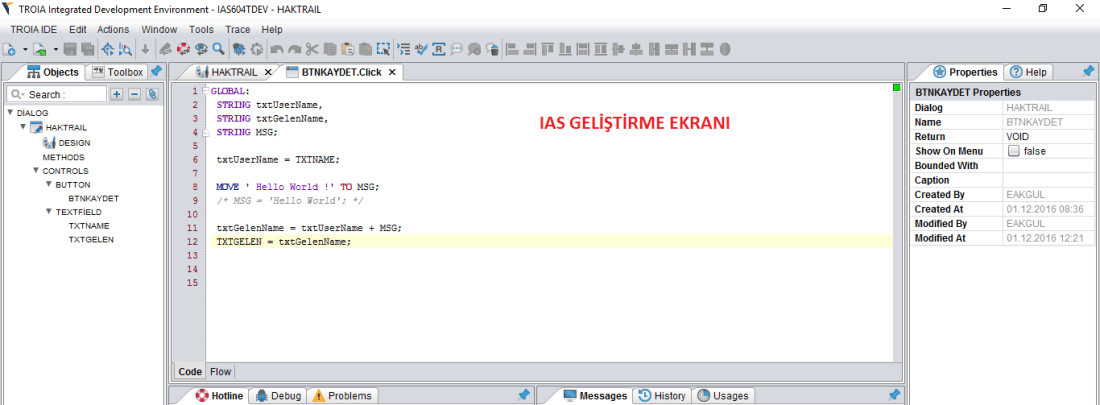Click the Search field in the Objects panel

pyautogui.click(x=57, y=94)
